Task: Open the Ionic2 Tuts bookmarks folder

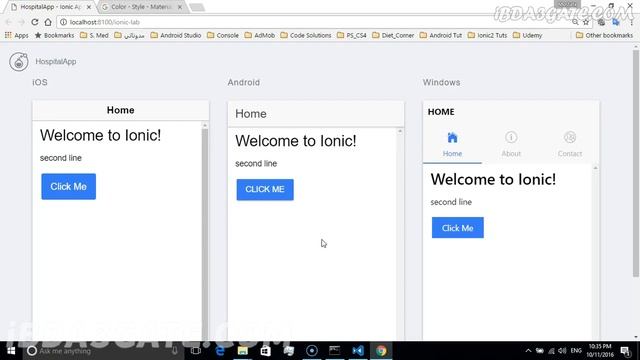Action: (x=487, y=36)
